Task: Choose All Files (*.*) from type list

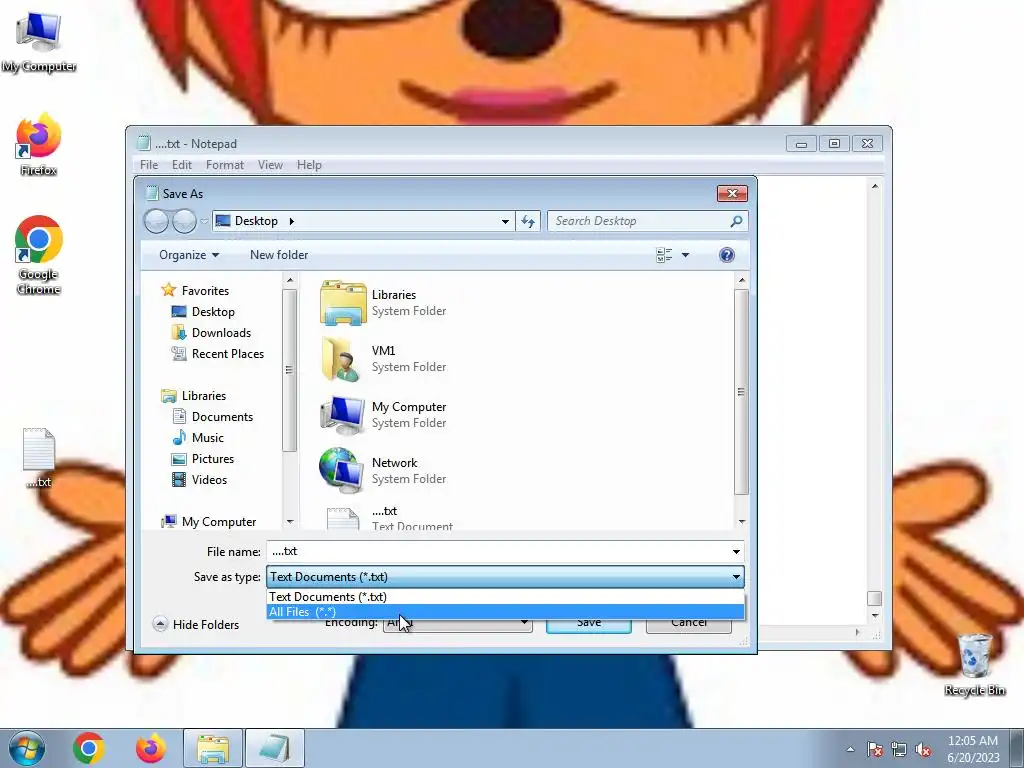Action: point(505,612)
